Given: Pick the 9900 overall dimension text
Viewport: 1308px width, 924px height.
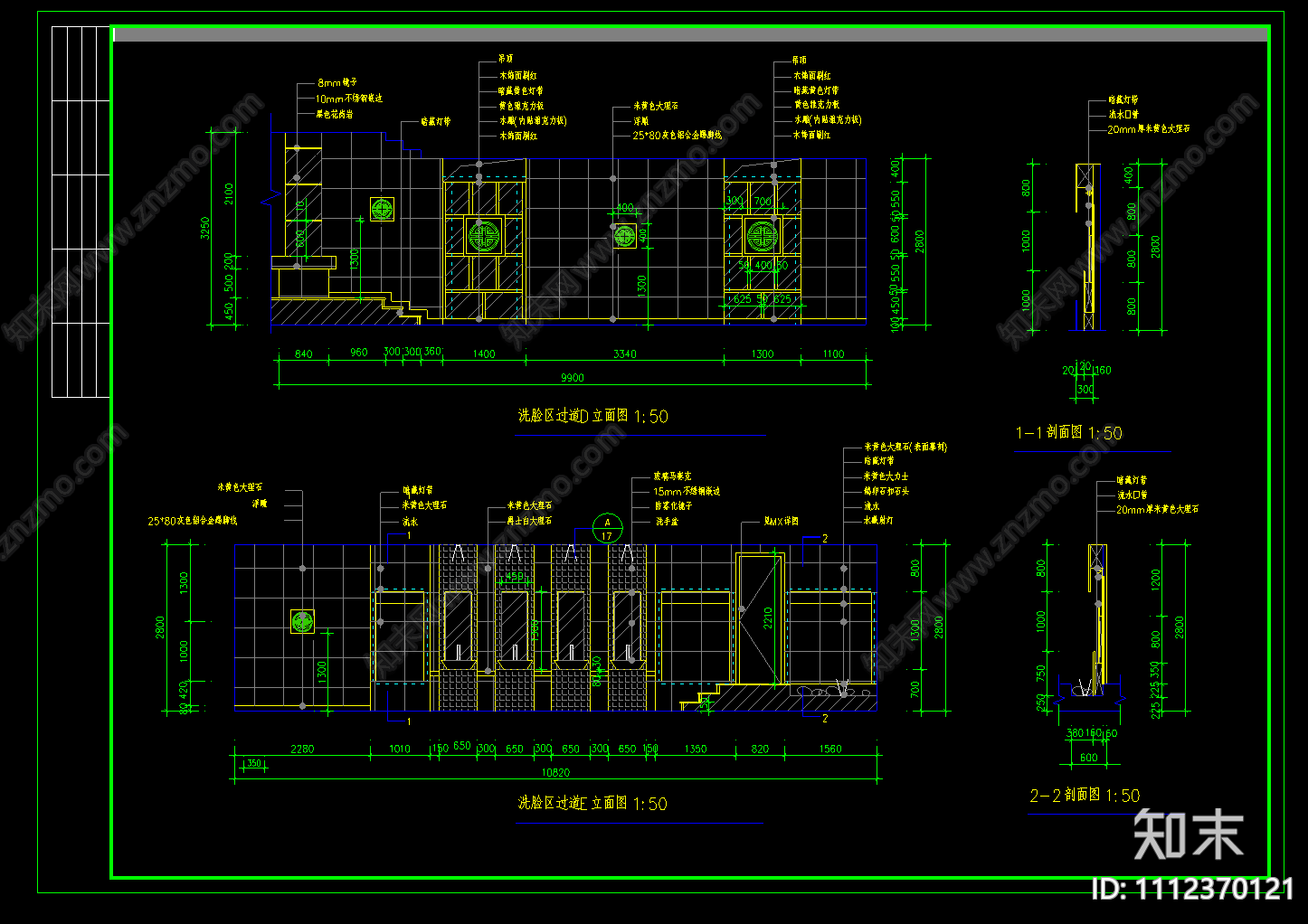Looking at the screenshot, I should tap(573, 378).
